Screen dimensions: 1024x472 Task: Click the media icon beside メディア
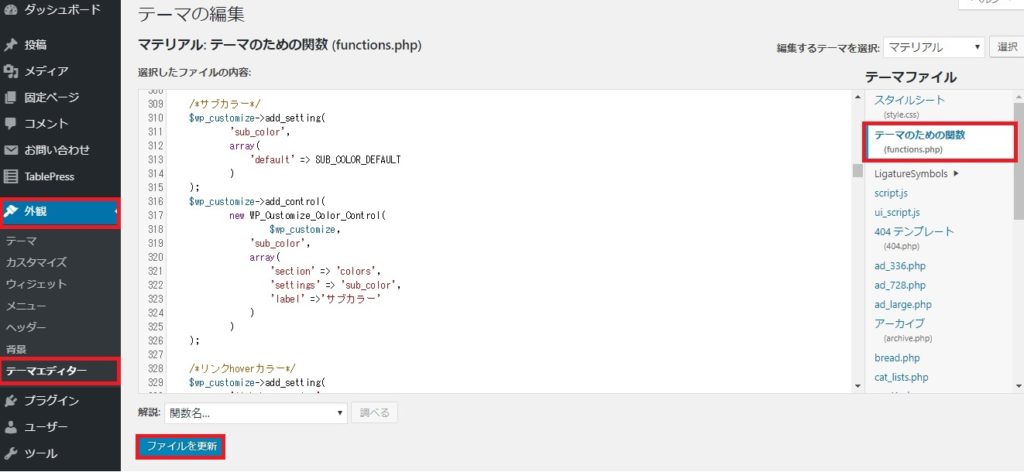(10, 71)
